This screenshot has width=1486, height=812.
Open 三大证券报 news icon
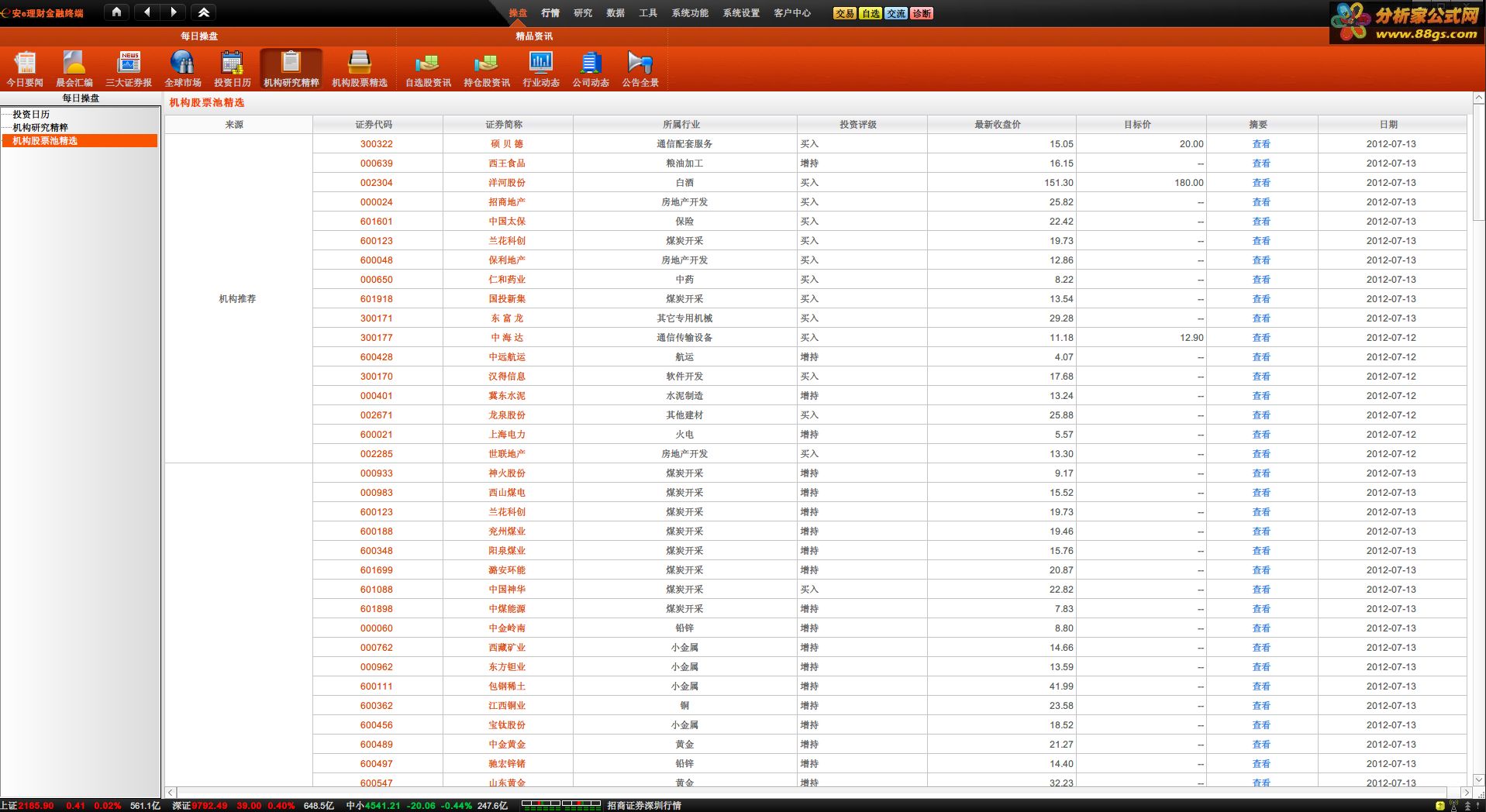129,69
